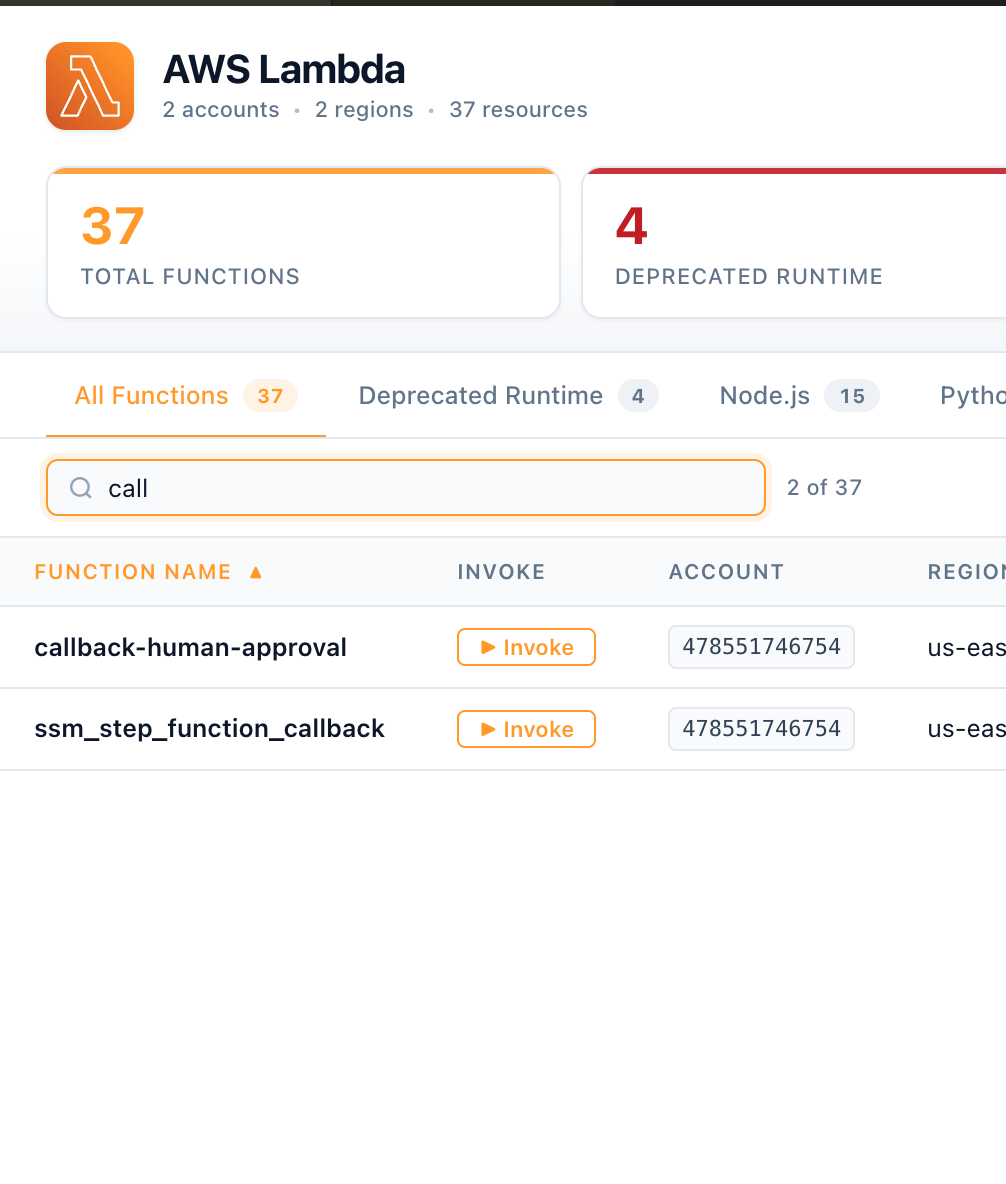Click the Invoke column header
The width and height of the screenshot is (1006, 1184).
click(501, 572)
